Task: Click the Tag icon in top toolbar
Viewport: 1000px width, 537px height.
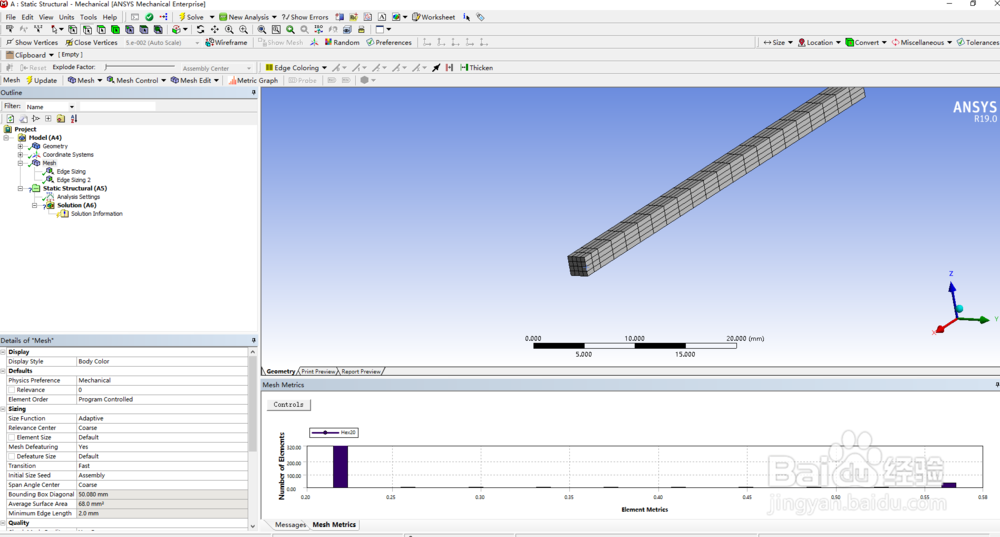Action: click(x=480, y=17)
